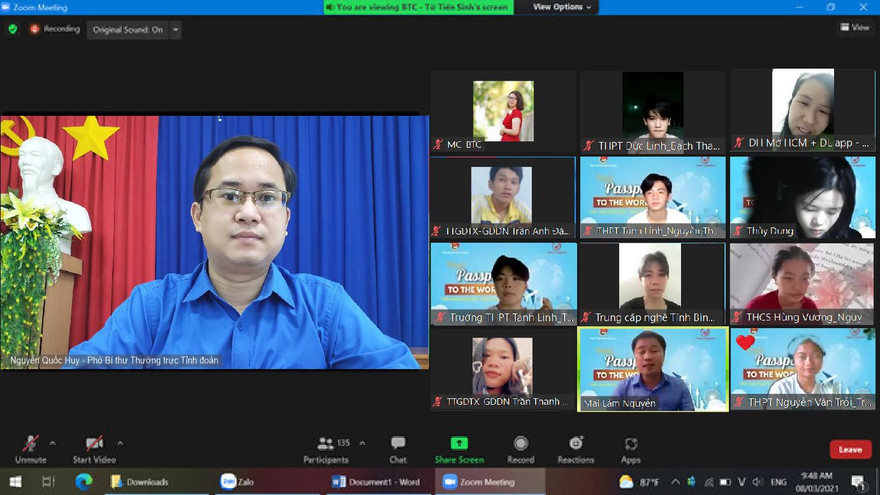Switch to Document1 - Word in taskbar
This screenshot has width=880, height=495.
pos(377,482)
